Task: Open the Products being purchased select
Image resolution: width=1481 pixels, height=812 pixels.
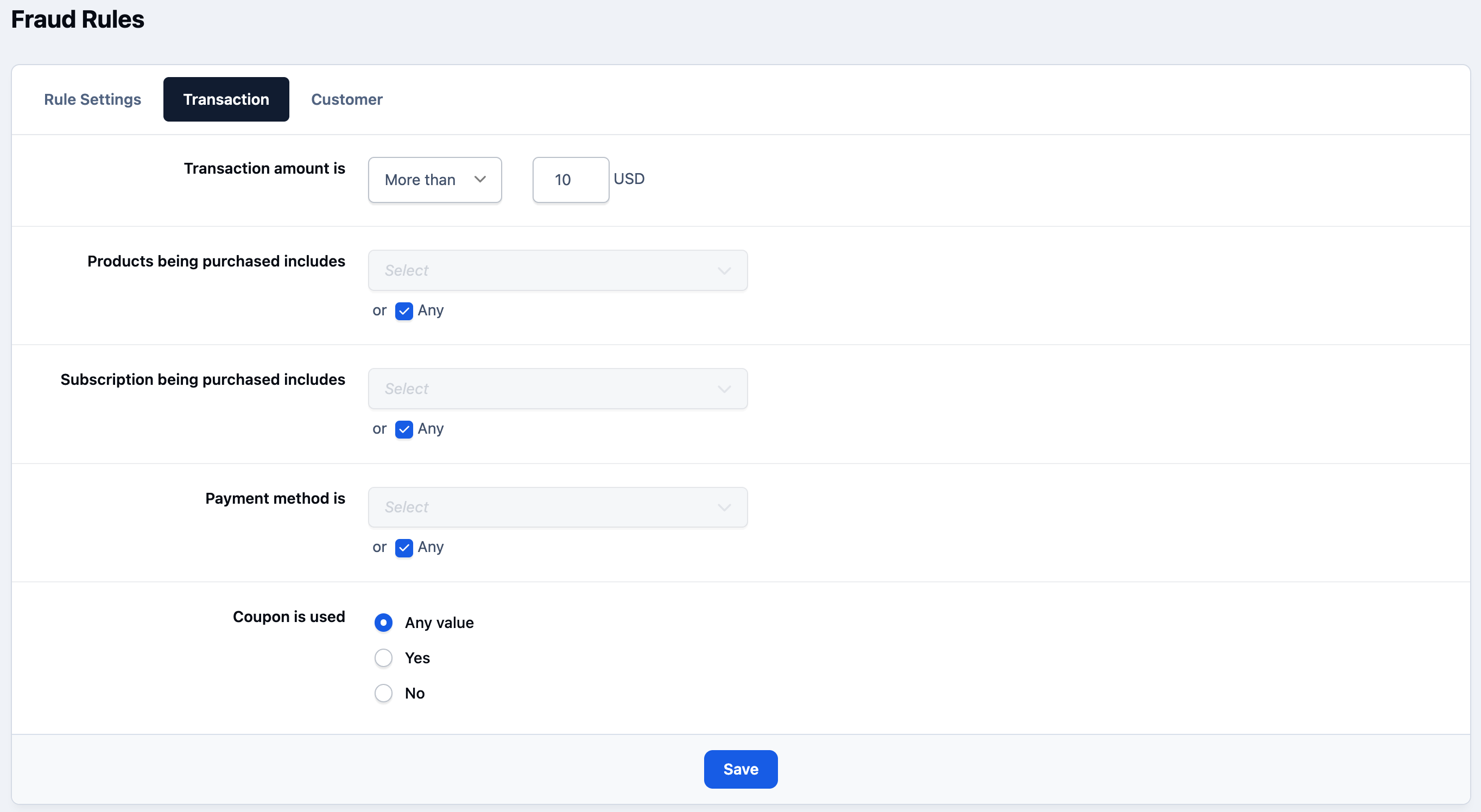Action: (x=558, y=270)
